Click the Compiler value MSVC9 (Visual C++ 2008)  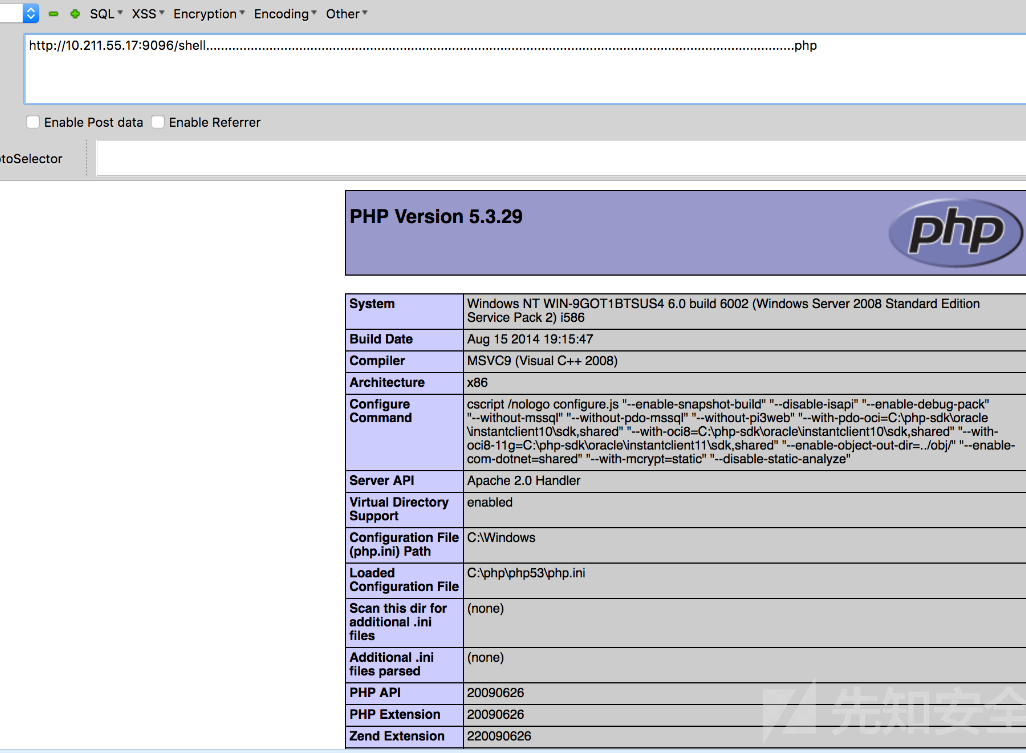click(542, 360)
